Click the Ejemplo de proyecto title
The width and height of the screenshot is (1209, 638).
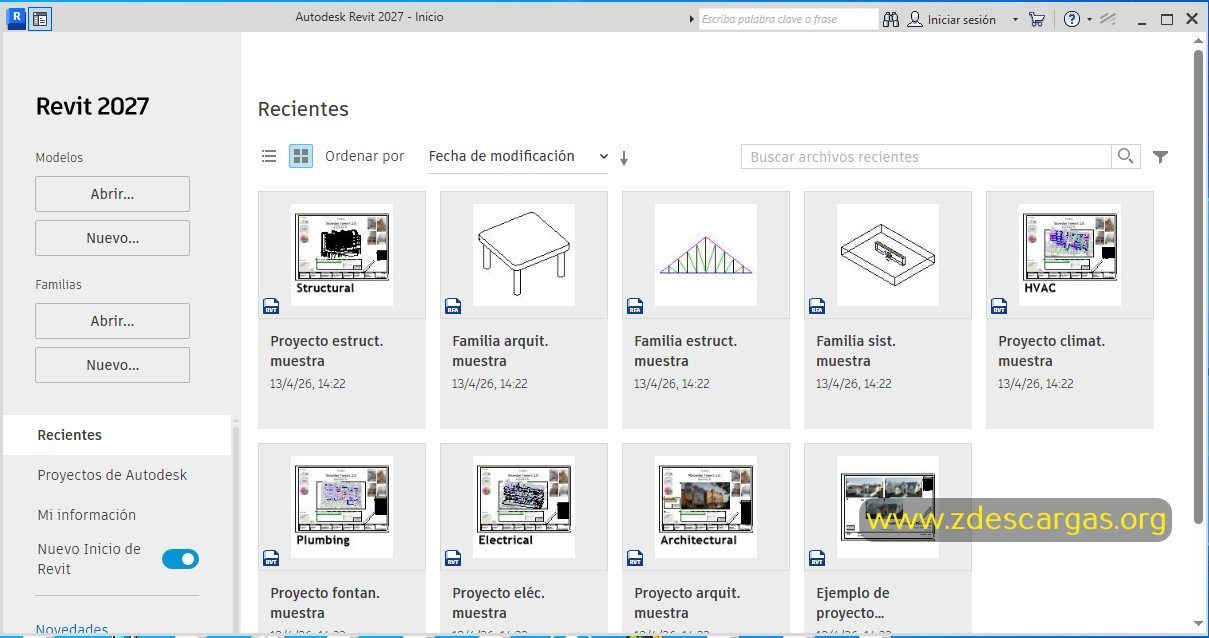pos(853,603)
